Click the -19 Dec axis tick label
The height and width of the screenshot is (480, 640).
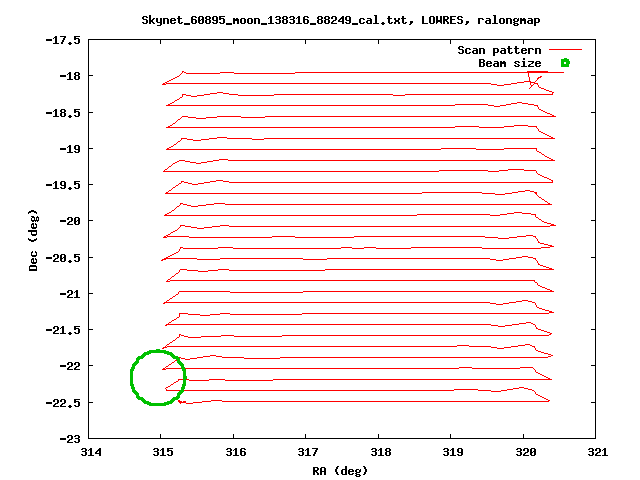pos(70,149)
